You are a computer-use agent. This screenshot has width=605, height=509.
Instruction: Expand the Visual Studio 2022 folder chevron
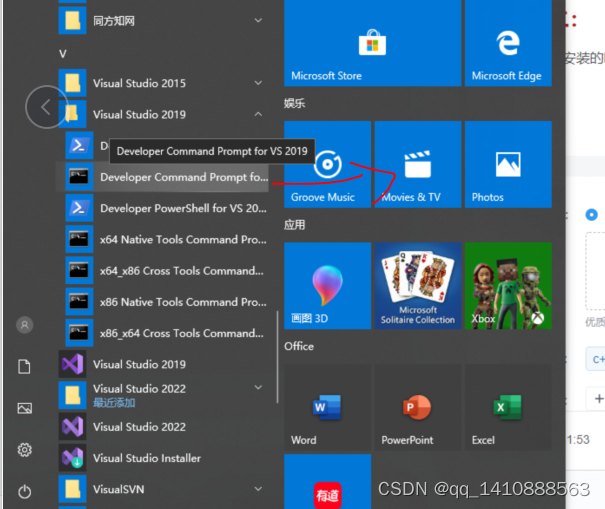click(258, 387)
